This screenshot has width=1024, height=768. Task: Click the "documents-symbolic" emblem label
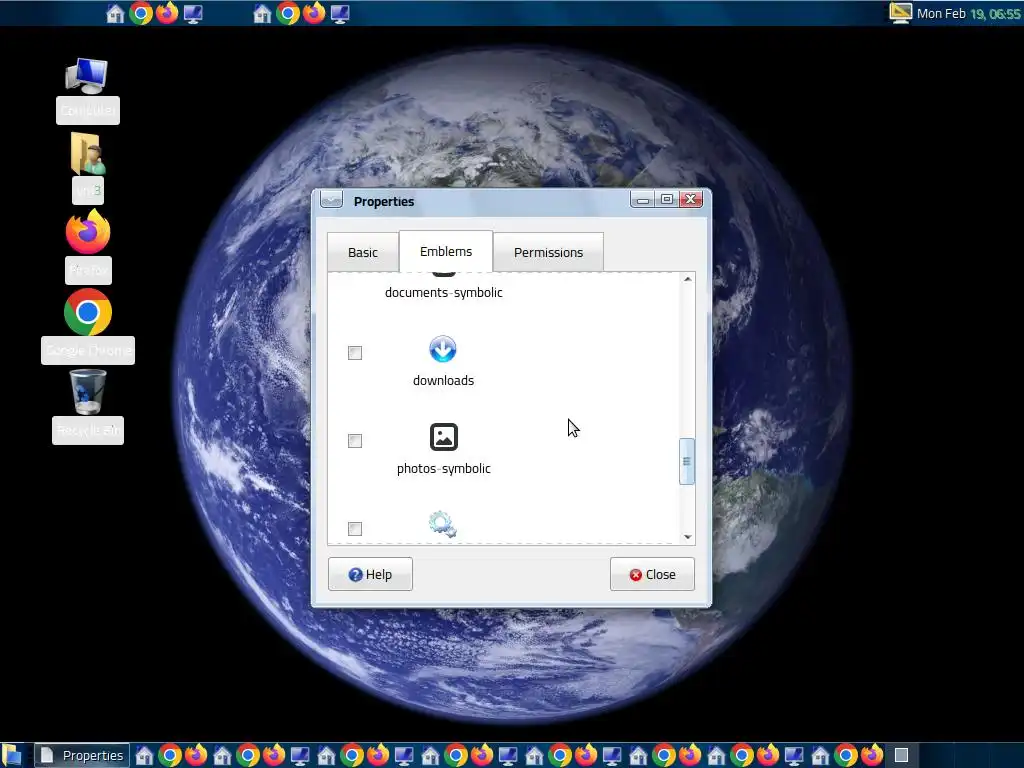pos(443,293)
